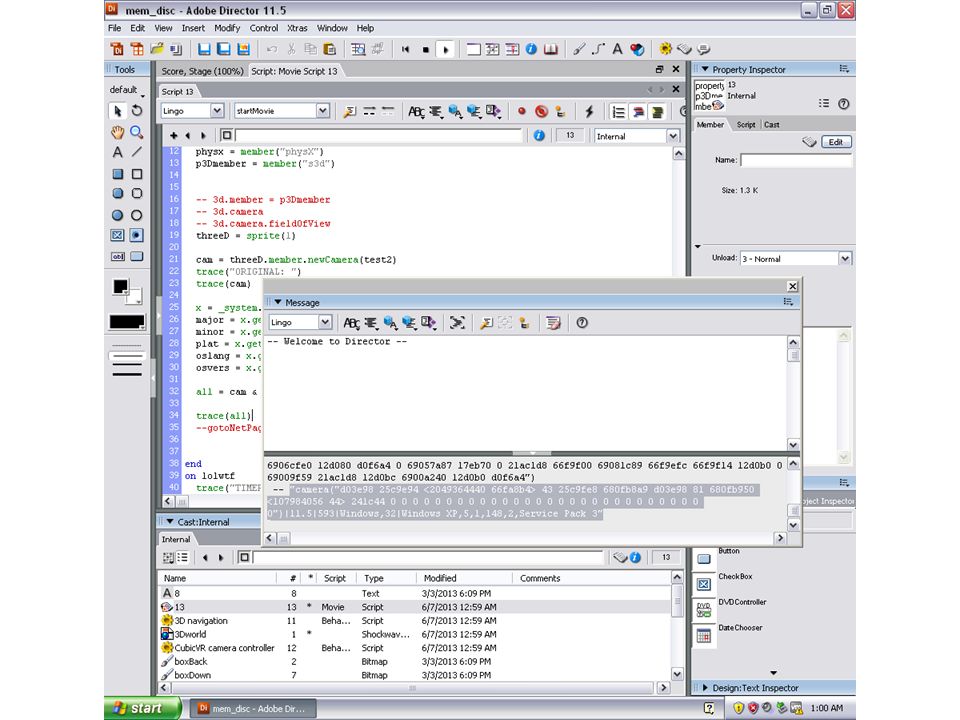This screenshot has height=720, width=960.
Task: Open the Xtras menu
Action: click(x=297, y=28)
